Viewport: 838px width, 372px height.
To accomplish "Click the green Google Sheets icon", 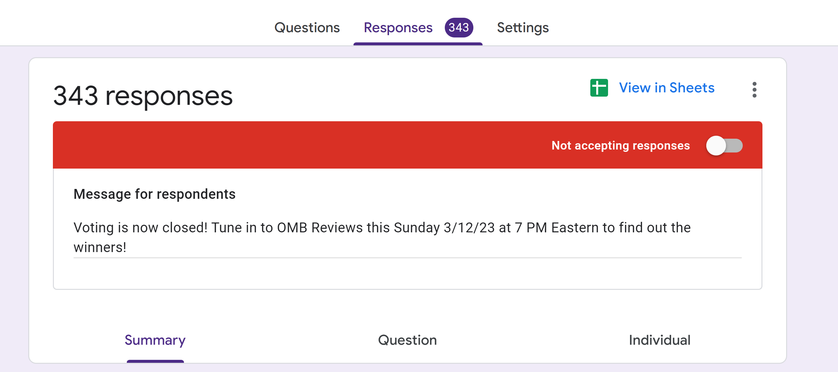I will click(x=599, y=88).
